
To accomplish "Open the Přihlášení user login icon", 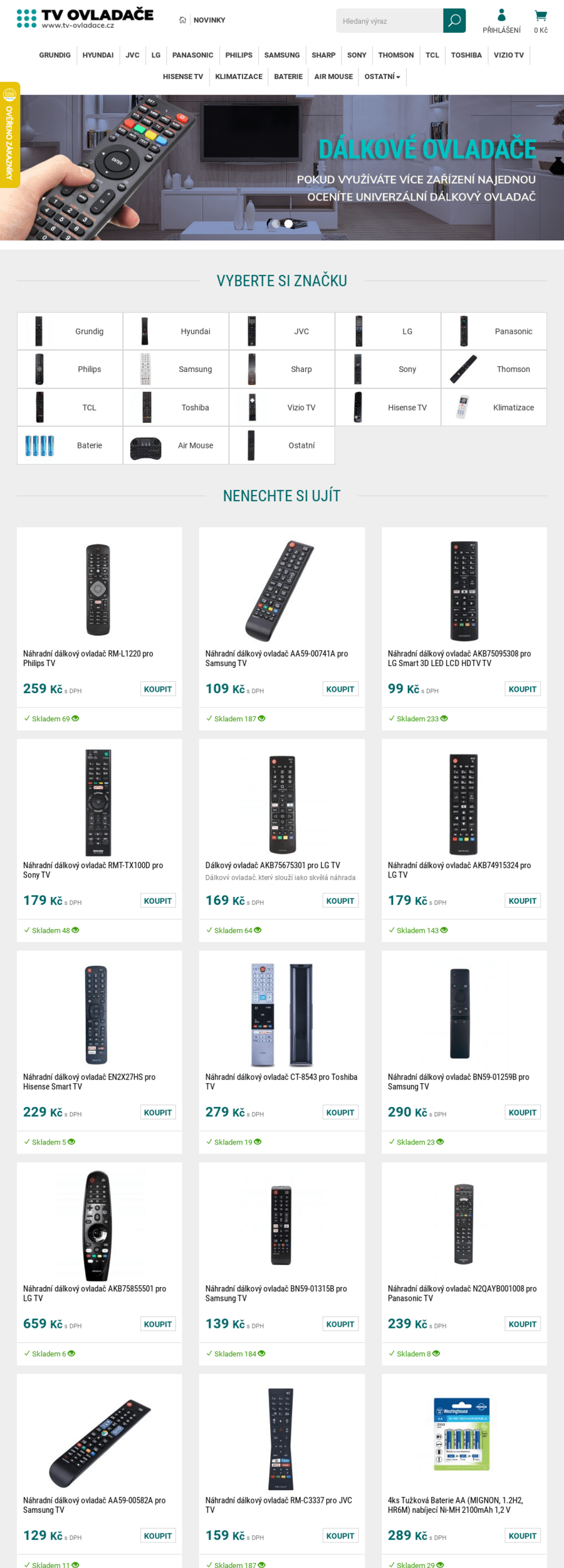I will point(501,15).
